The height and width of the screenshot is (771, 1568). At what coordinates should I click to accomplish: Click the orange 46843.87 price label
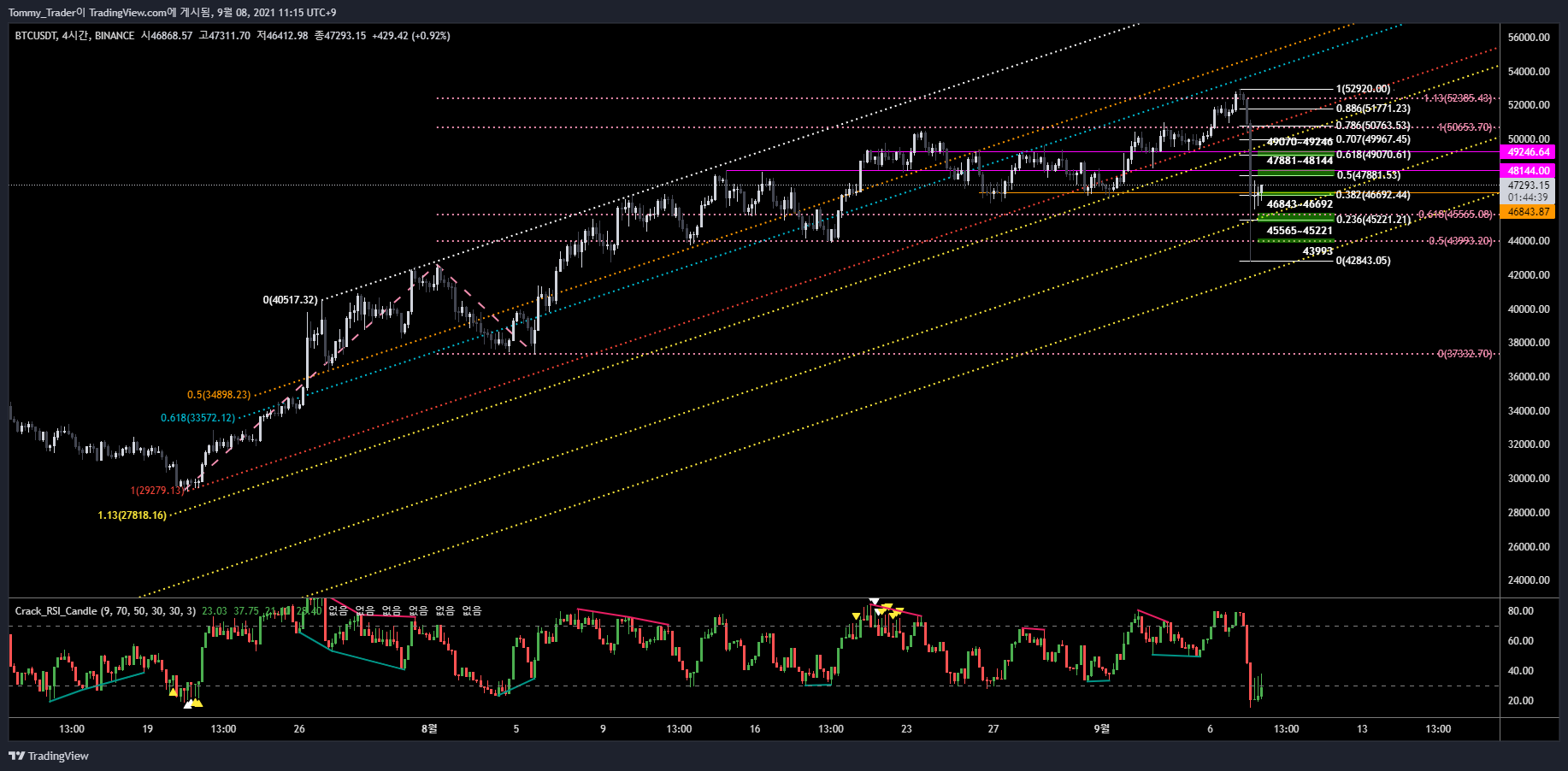(1528, 212)
